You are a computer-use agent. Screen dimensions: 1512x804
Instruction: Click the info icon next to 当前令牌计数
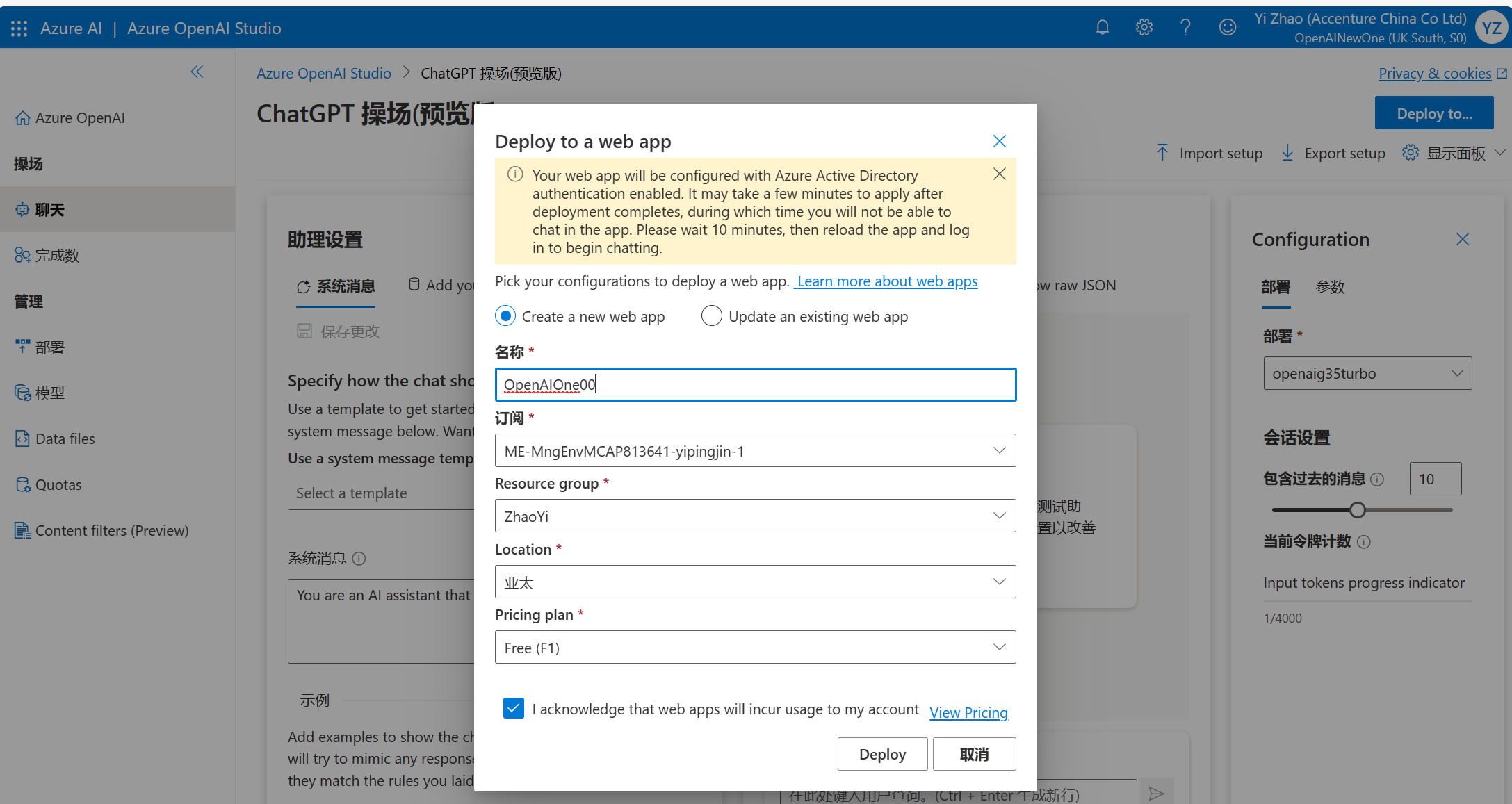[1364, 542]
